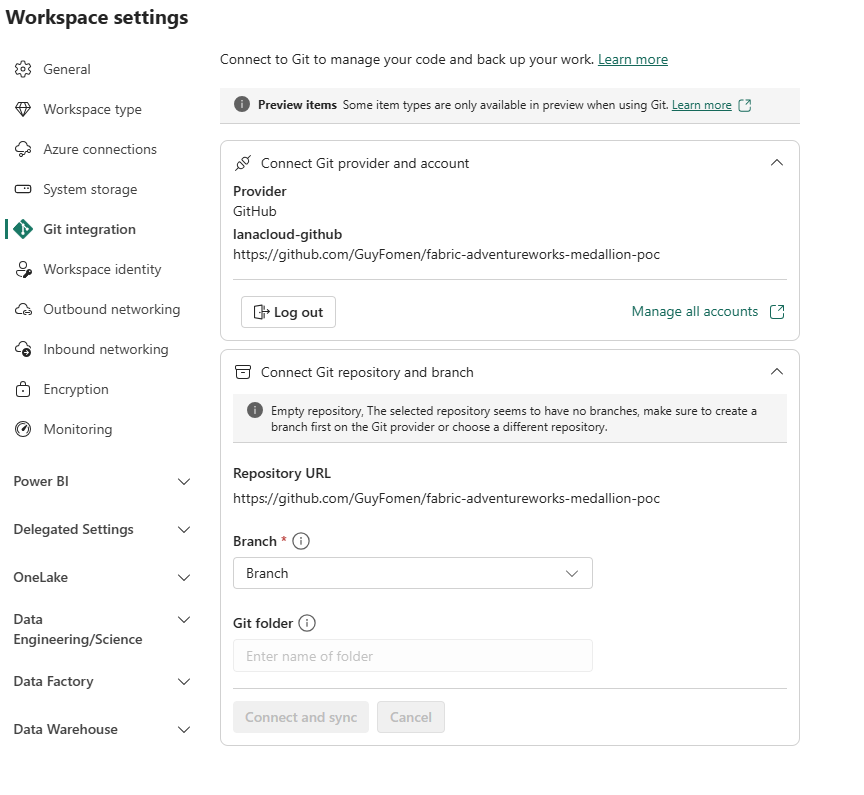
Task: Click the Log out button
Action: pos(288,312)
